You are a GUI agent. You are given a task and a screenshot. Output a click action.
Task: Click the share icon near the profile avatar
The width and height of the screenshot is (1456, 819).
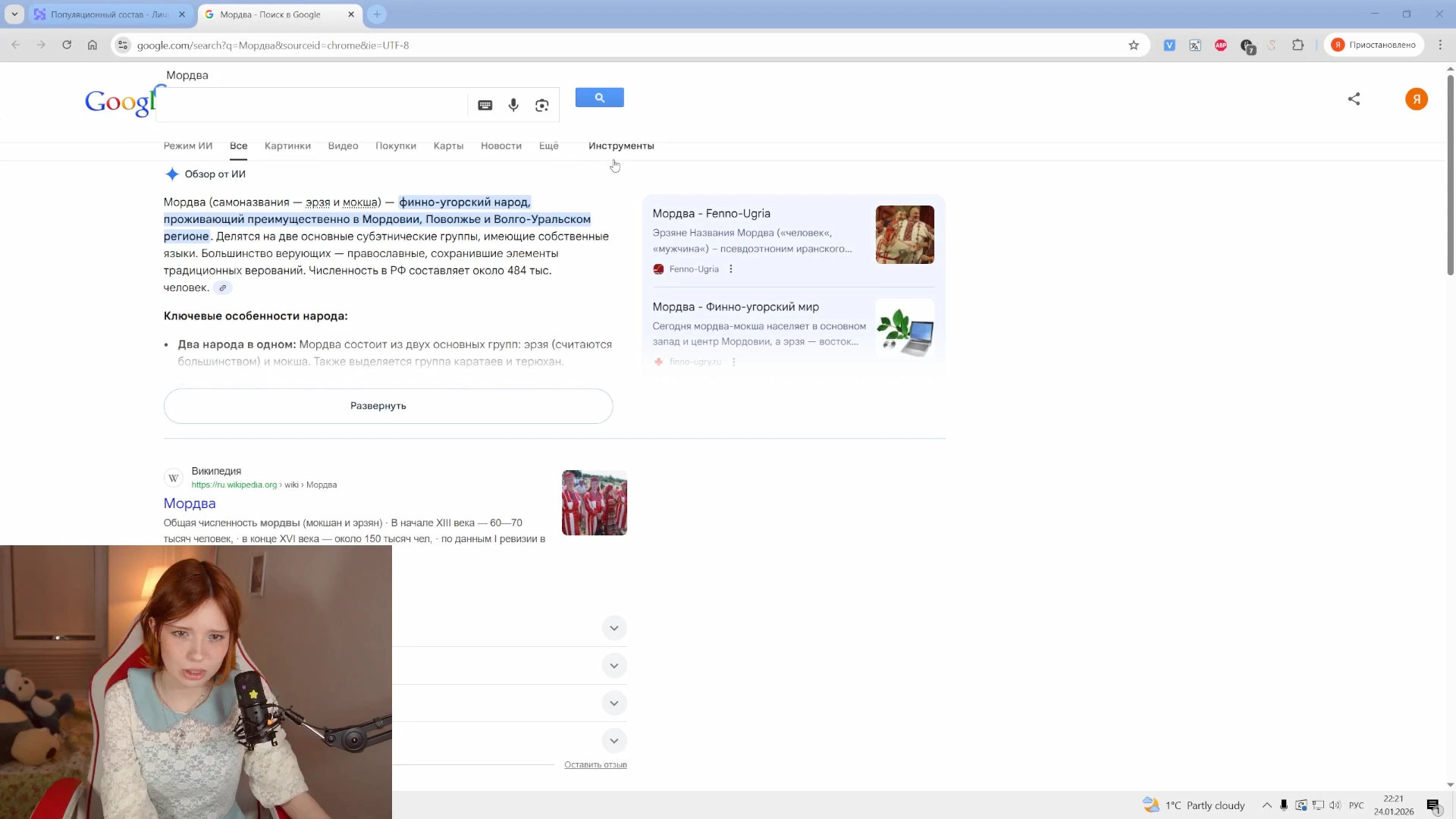1354,99
